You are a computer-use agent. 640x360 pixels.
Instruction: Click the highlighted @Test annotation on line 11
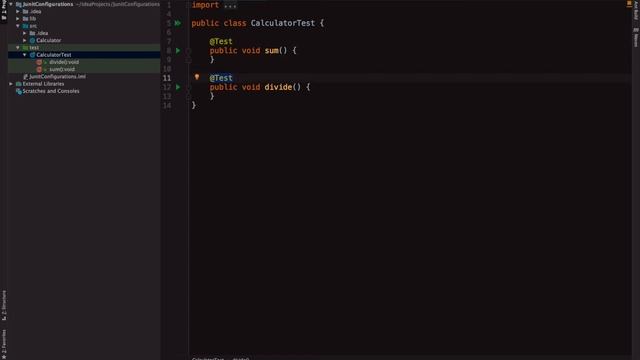221,78
